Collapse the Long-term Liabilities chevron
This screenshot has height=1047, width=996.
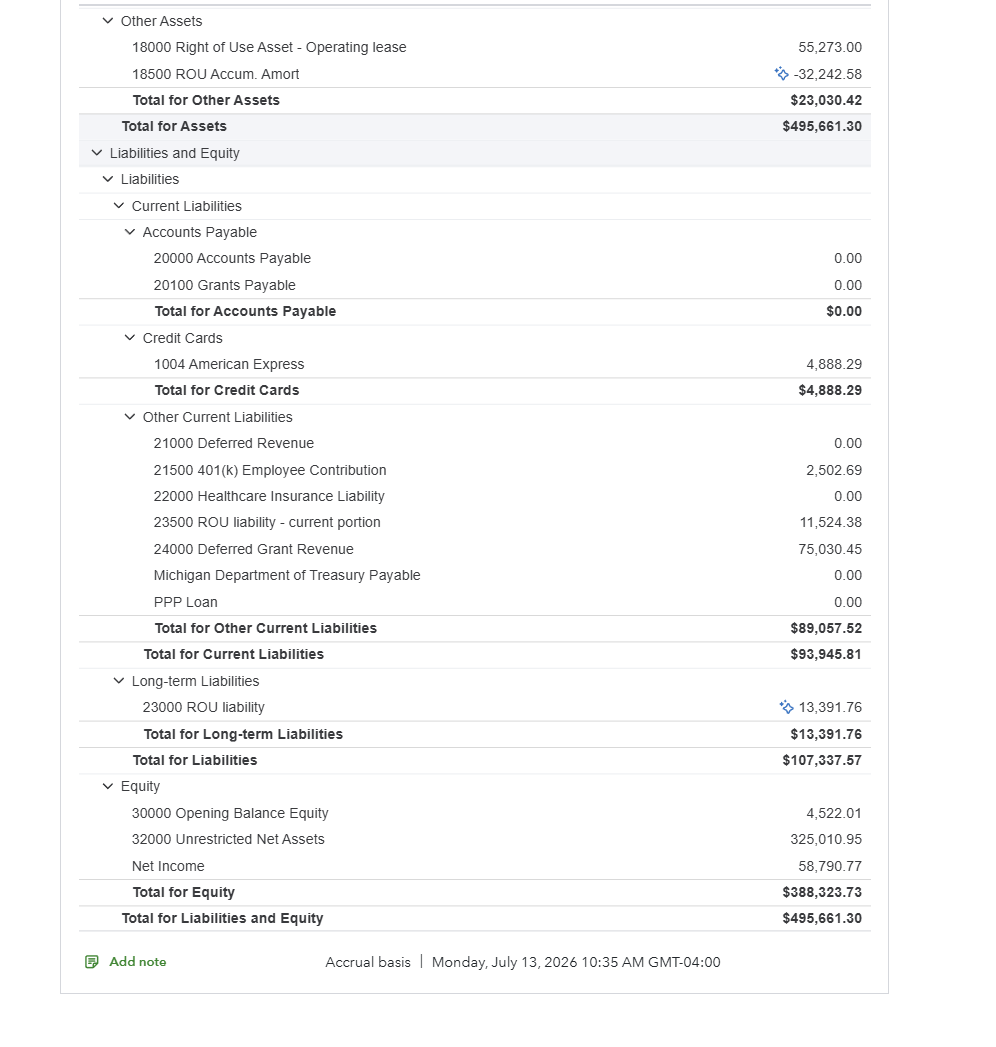pyautogui.click(x=119, y=680)
